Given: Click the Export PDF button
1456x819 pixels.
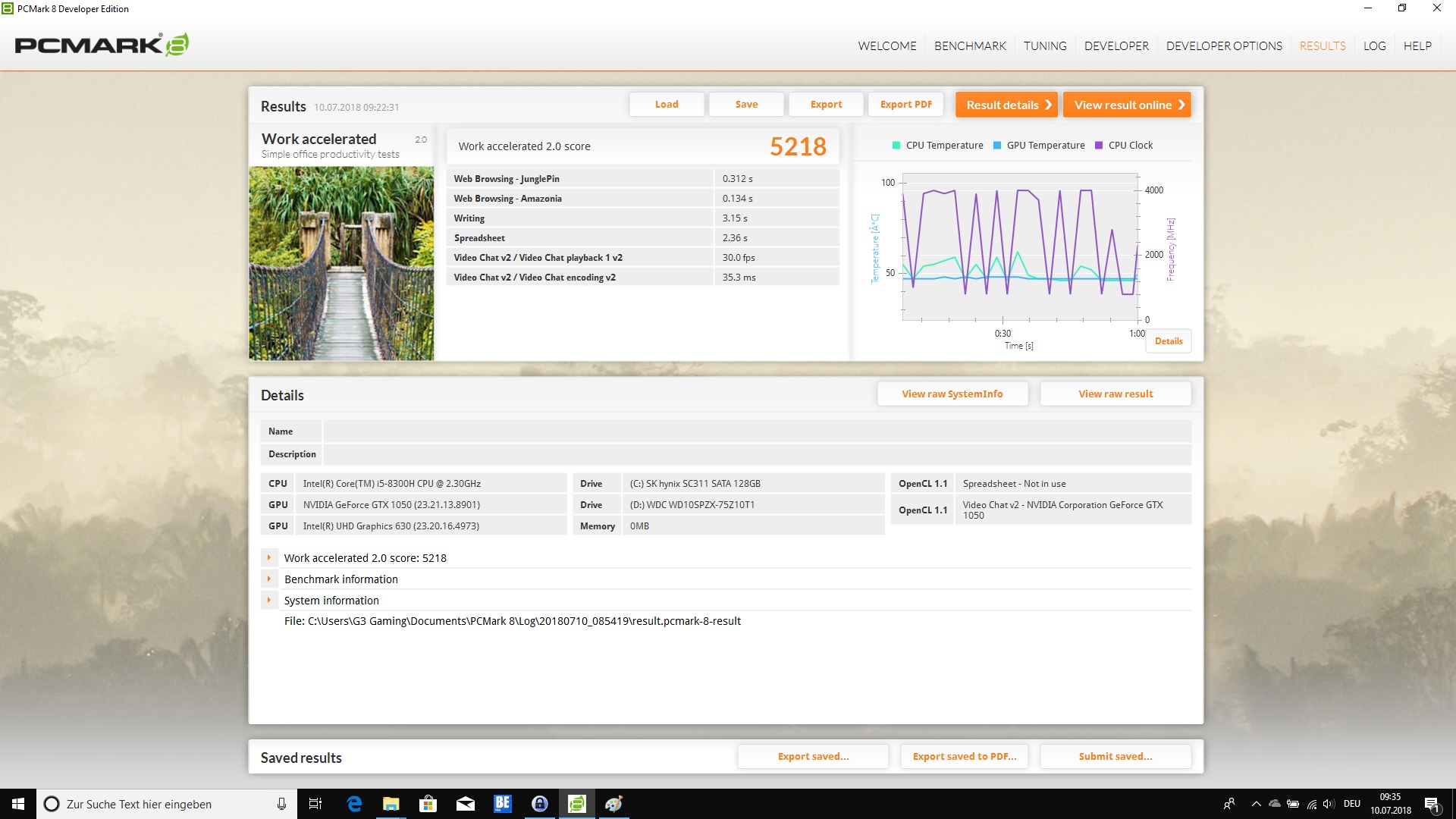Looking at the screenshot, I should point(905,105).
